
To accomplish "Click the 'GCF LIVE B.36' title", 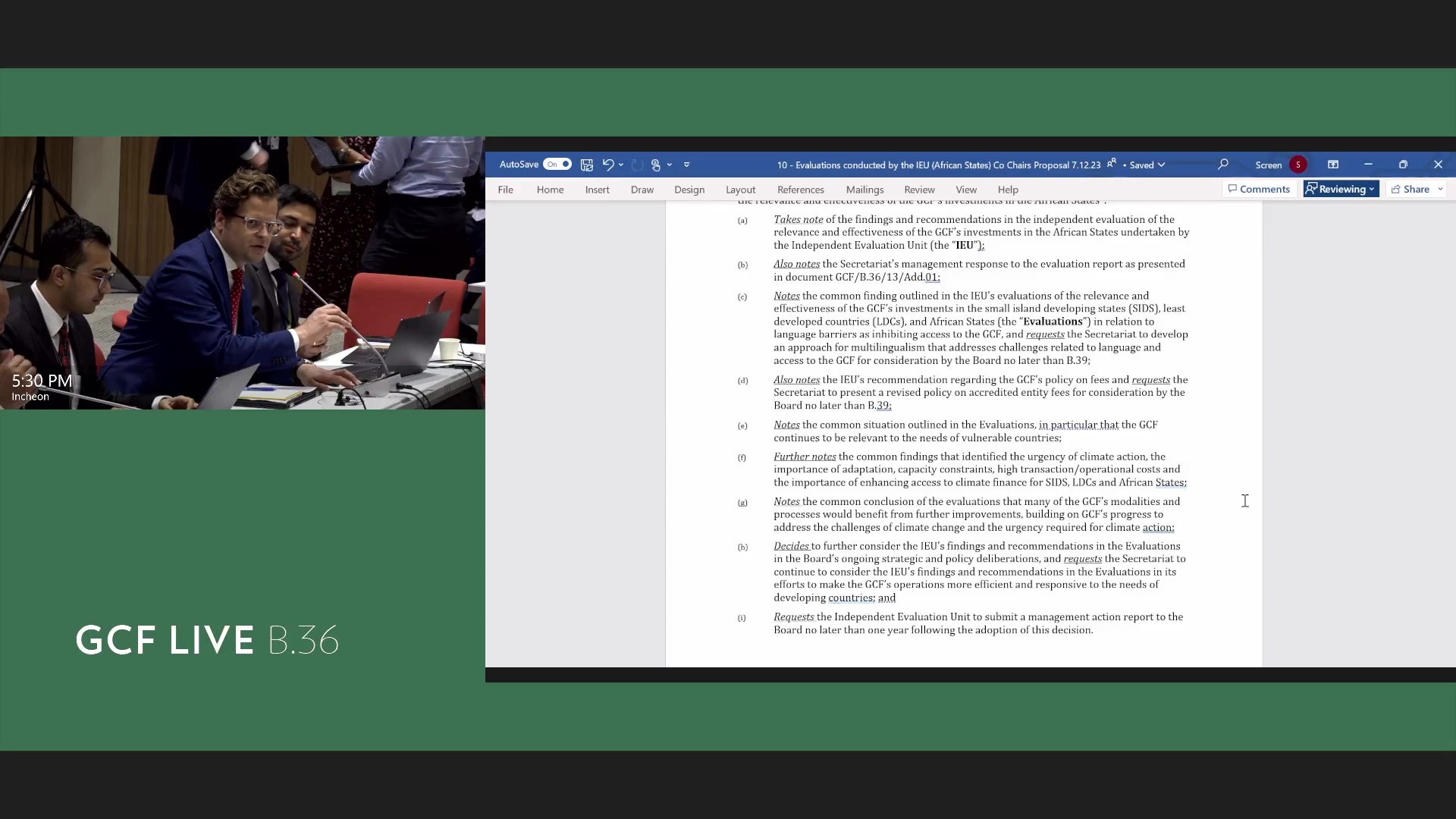I will click(207, 640).
